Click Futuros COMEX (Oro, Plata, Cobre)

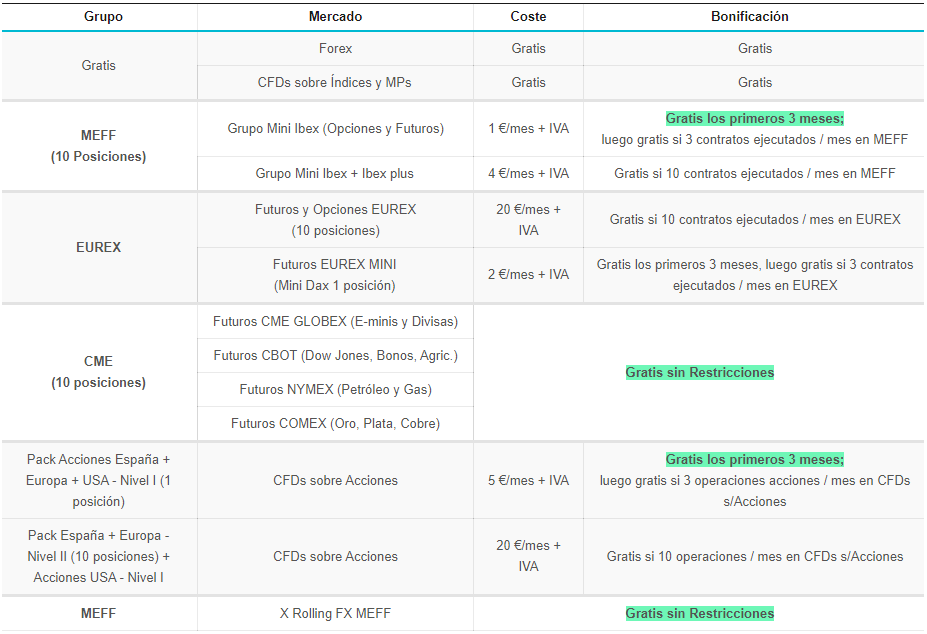pyautogui.click(x=335, y=423)
